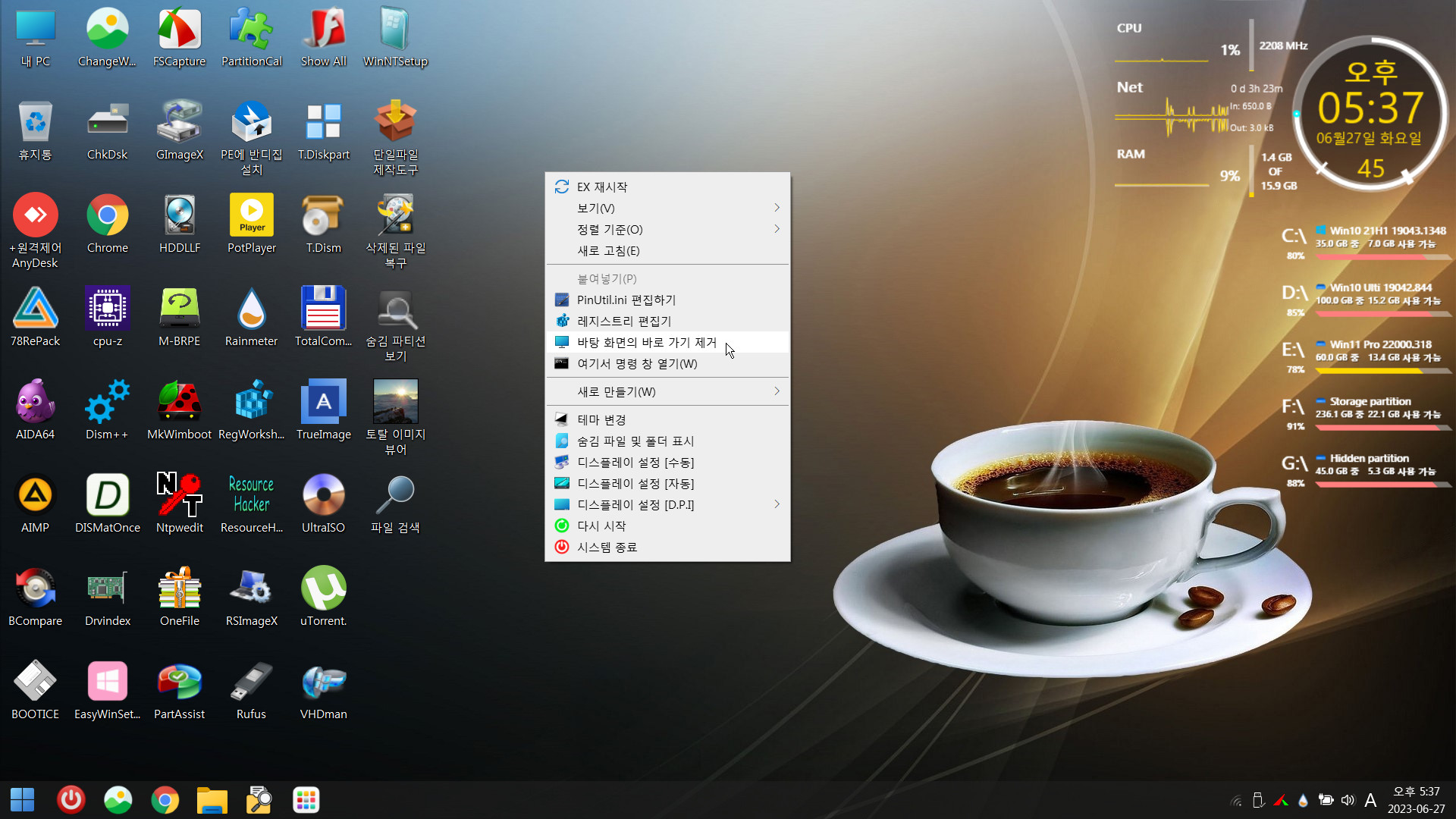Toggle 숨김 파일 및 폴더 표시
Image resolution: width=1456 pixels, height=819 pixels.
point(667,441)
